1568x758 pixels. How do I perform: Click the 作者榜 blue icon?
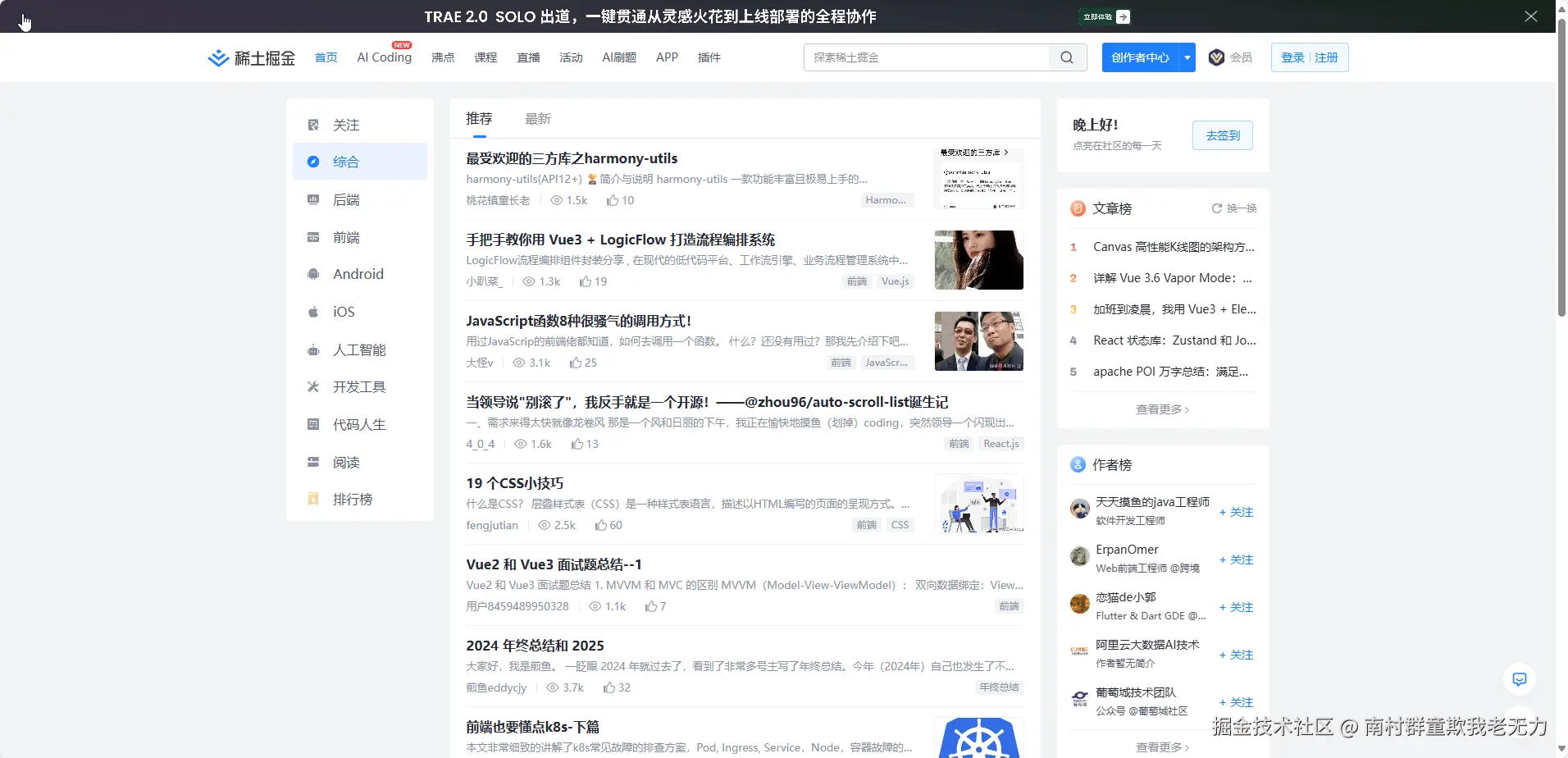tap(1078, 464)
